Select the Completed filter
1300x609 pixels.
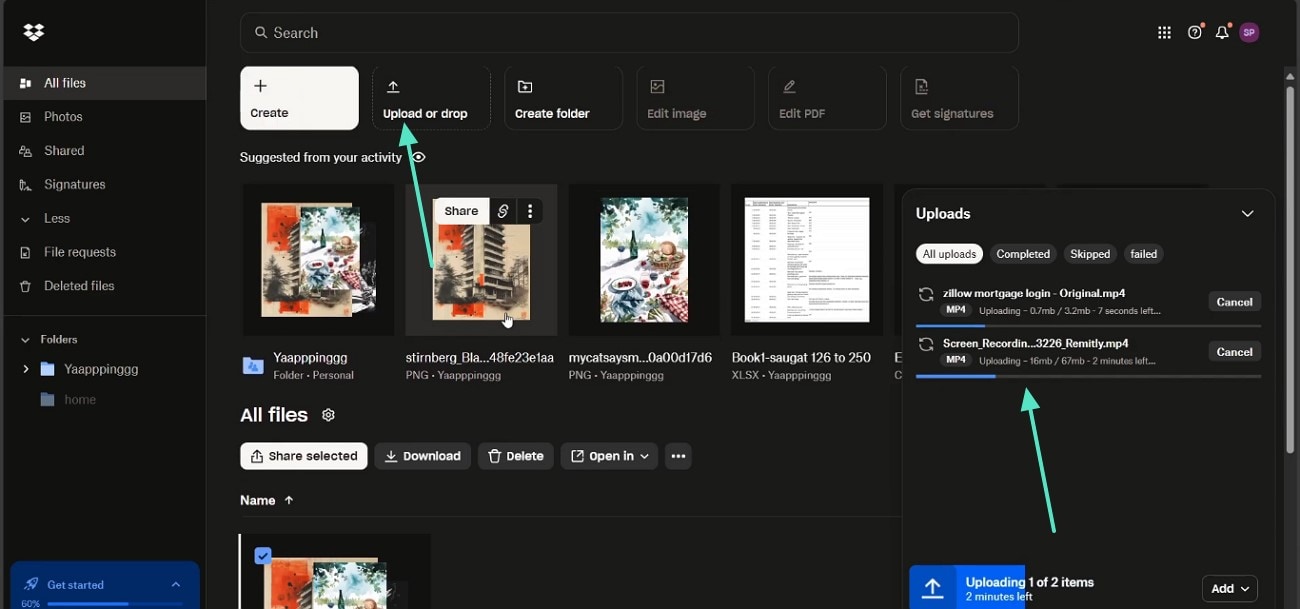pos(1023,254)
